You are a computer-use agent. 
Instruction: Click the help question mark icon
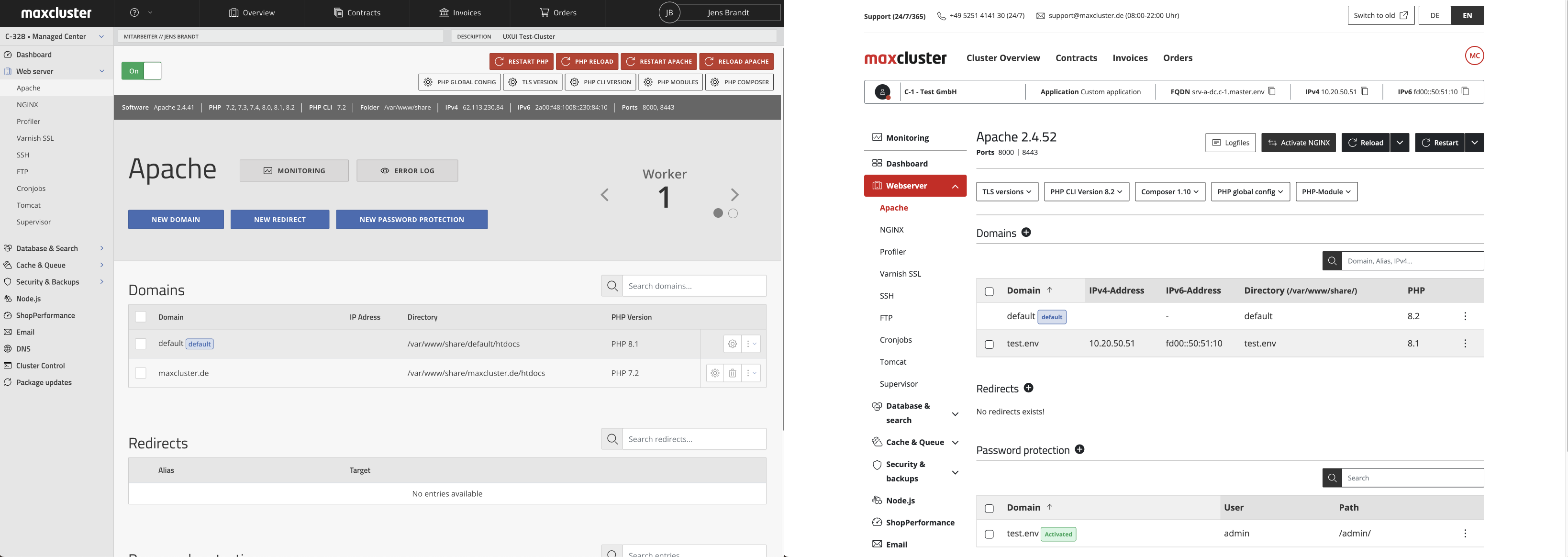[x=134, y=12]
